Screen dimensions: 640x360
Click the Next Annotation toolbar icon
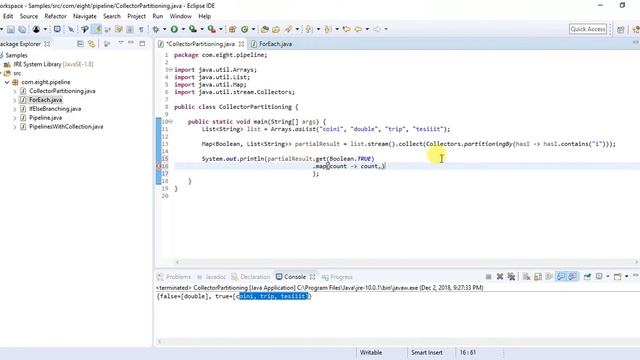[309, 29]
